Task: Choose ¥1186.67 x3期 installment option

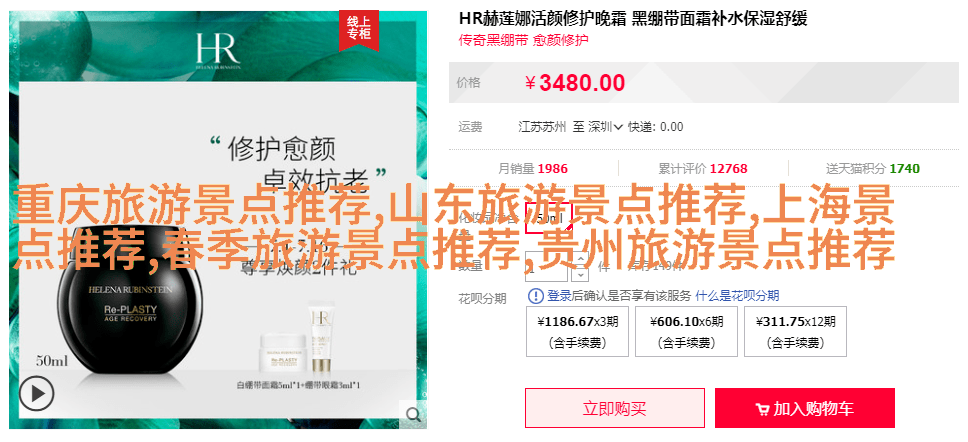Action: coord(577,332)
